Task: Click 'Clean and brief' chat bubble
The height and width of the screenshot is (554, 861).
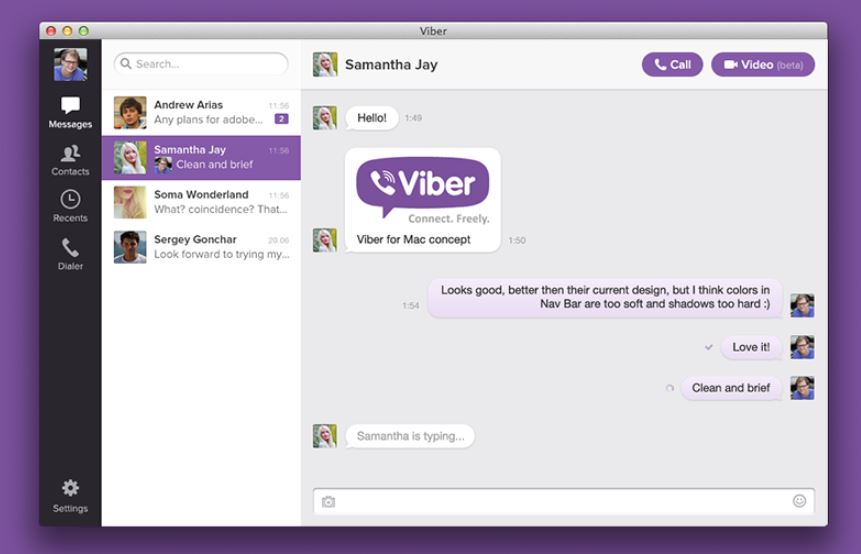Action: click(731, 388)
